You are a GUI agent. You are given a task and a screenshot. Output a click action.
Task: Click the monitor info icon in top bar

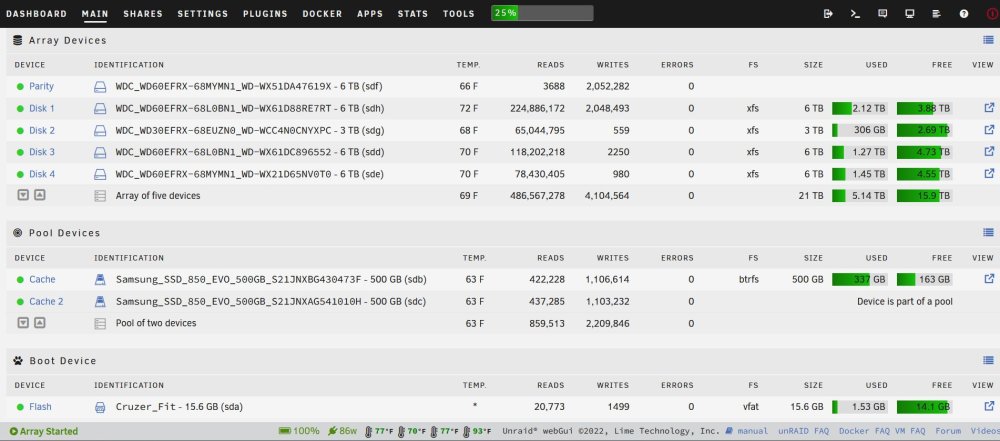click(x=910, y=13)
